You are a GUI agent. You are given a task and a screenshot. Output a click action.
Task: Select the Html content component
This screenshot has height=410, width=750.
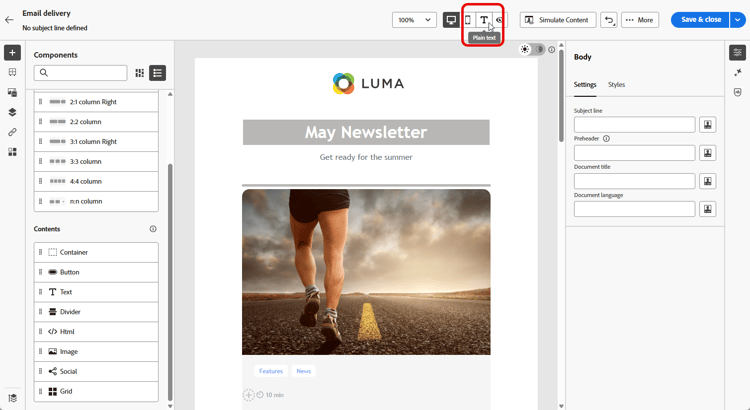[x=96, y=332]
